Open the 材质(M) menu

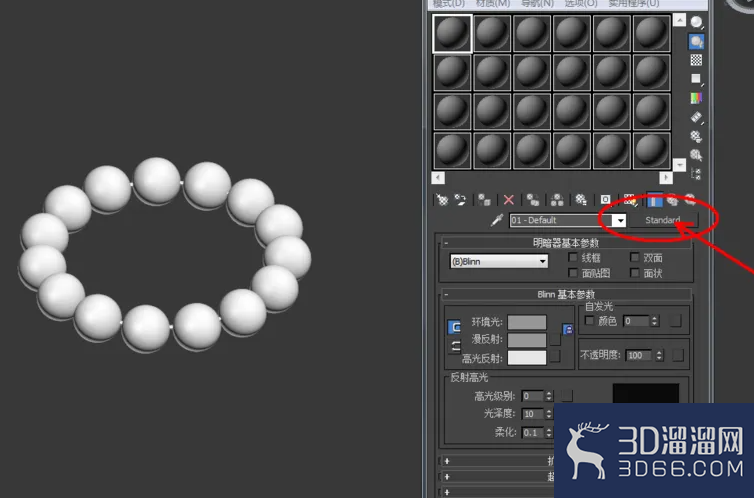(x=493, y=3)
